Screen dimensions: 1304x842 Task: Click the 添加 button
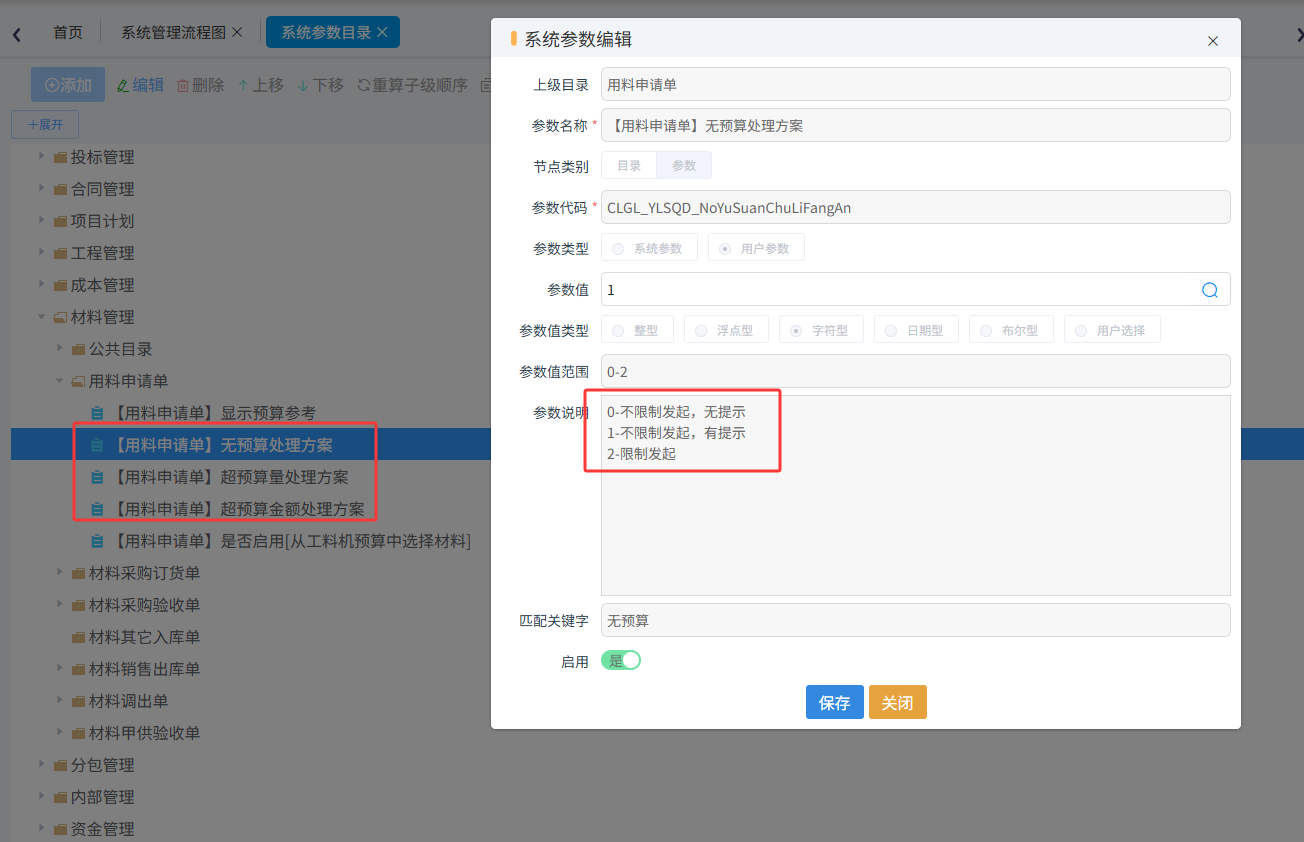(68, 85)
